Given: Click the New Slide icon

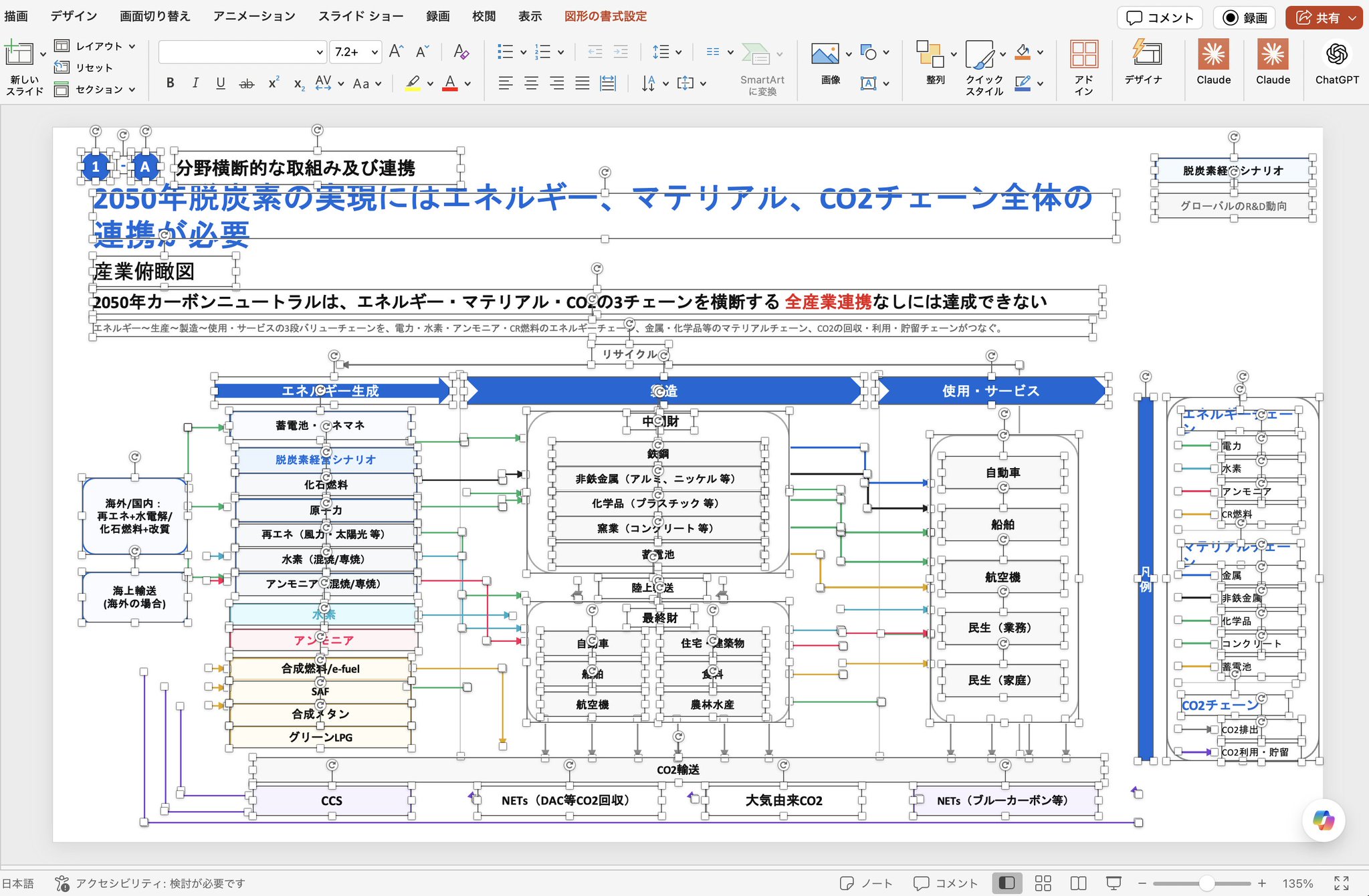Looking at the screenshot, I should click(x=19, y=53).
